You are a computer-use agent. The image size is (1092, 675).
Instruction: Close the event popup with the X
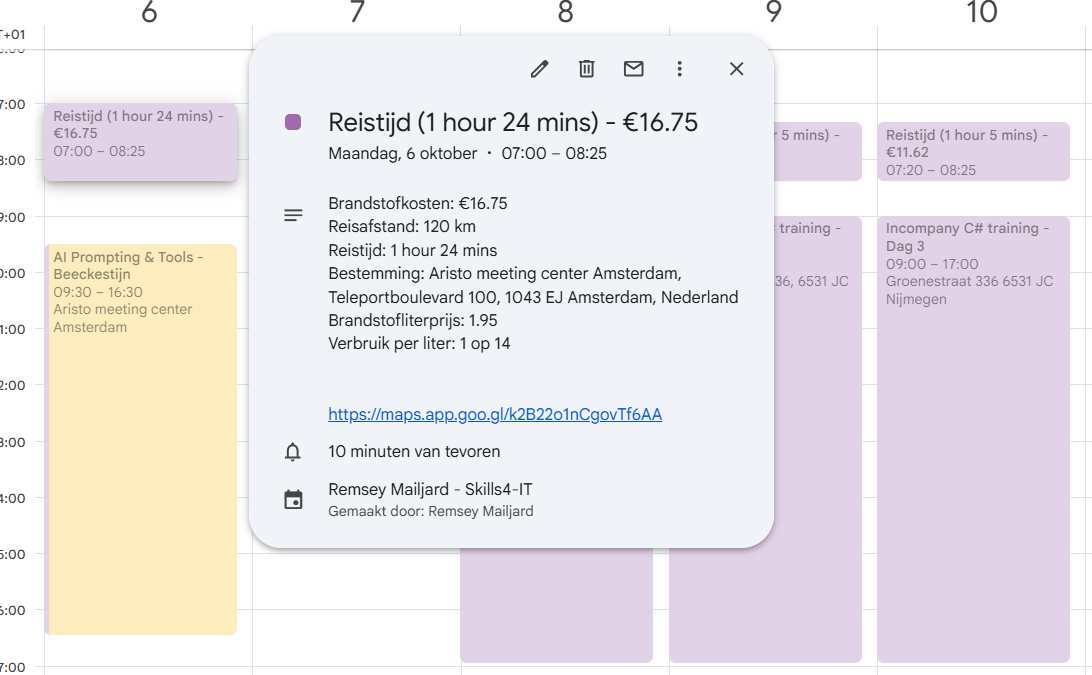click(x=736, y=69)
